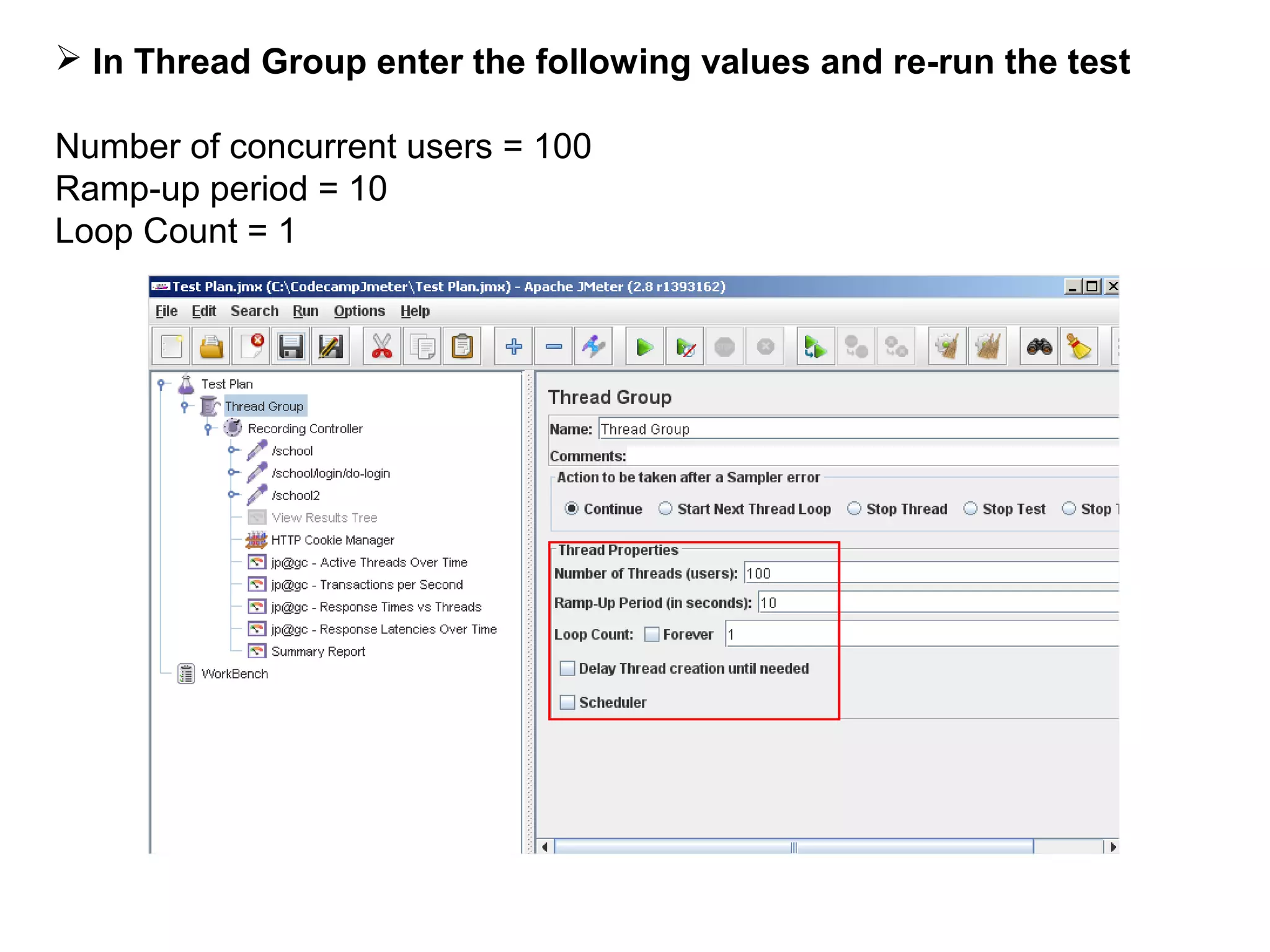The height and width of the screenshot is (952, 1270).
Task: Click the Loop Count value field
Action: pyautogui.click(x=922, y=634)
